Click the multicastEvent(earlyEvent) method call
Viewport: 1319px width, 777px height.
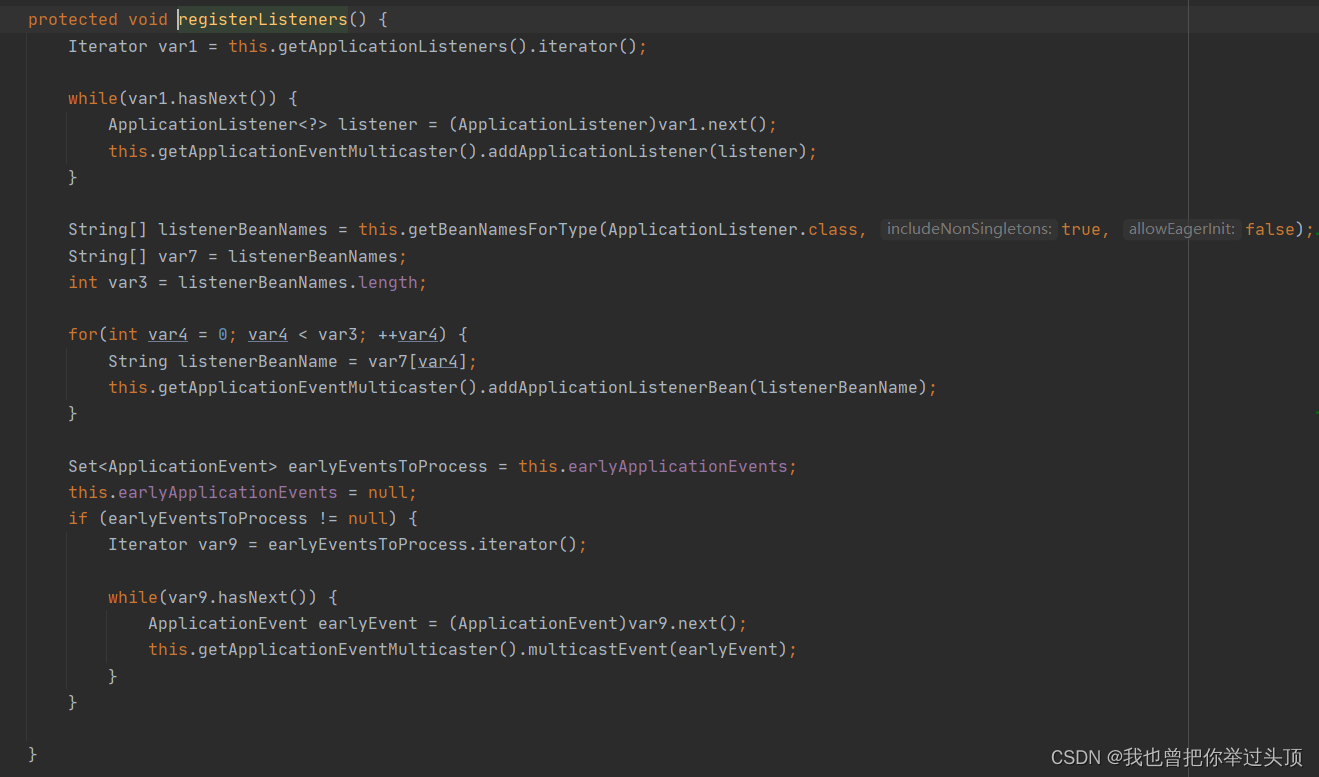tap(658, 650)
